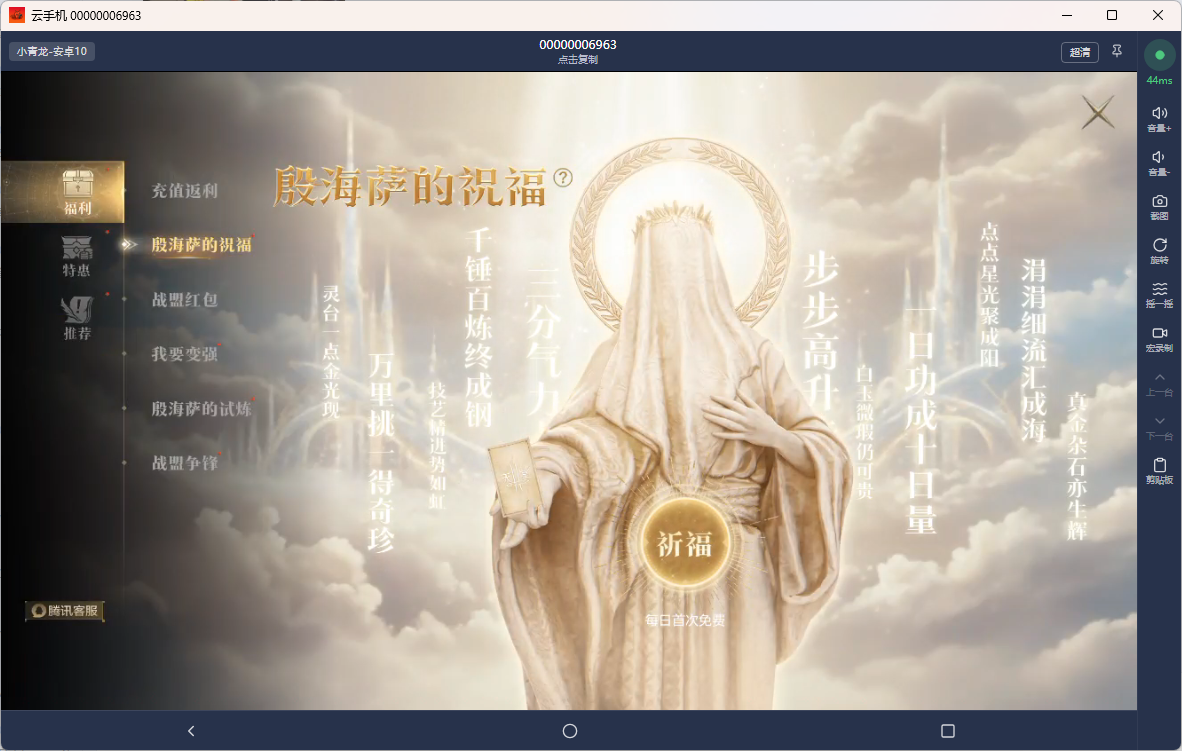The image size is (1182, 751).
Task: Click the 步步高升 blessing text
Action: 819,332
